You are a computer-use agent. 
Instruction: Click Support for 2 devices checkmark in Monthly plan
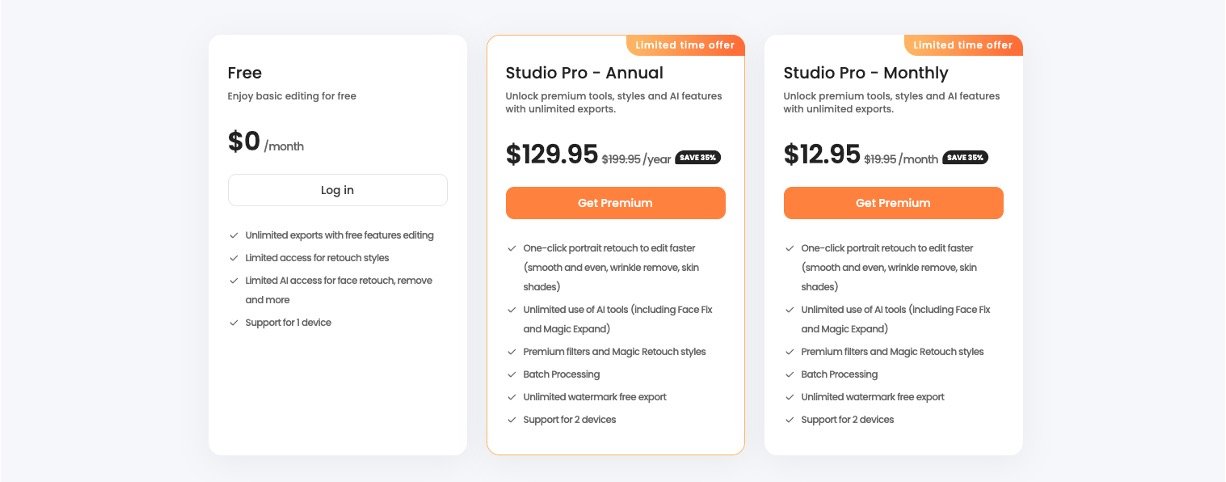789,420
